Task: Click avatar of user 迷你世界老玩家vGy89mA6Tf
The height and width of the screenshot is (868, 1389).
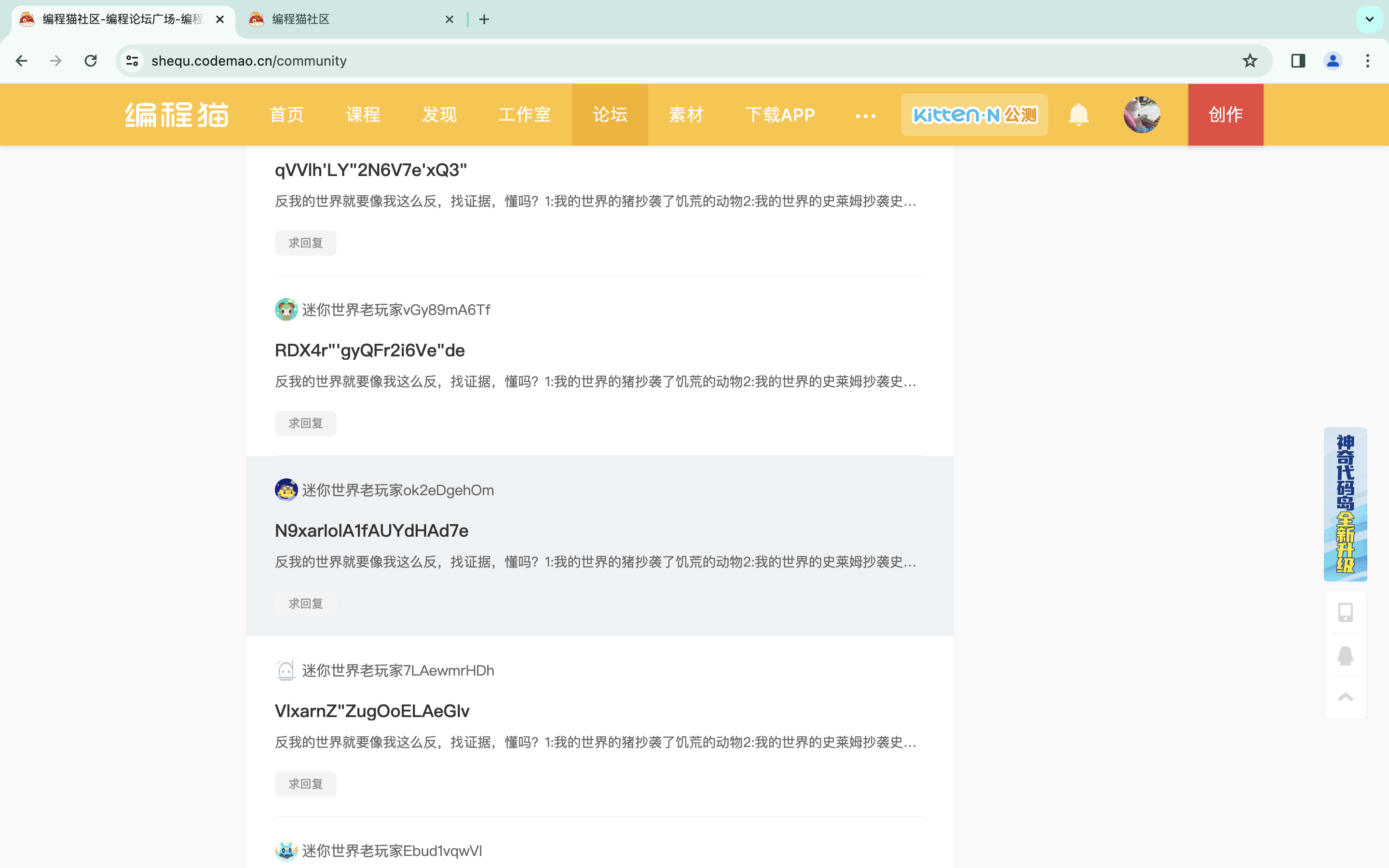Action: [286, 310]
